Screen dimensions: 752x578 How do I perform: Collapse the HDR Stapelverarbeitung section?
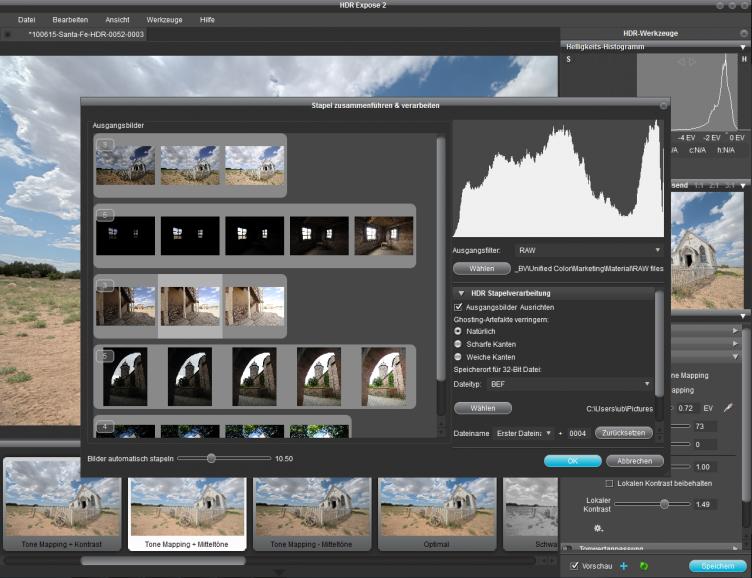pyautogui.click(x=459, y=292)
